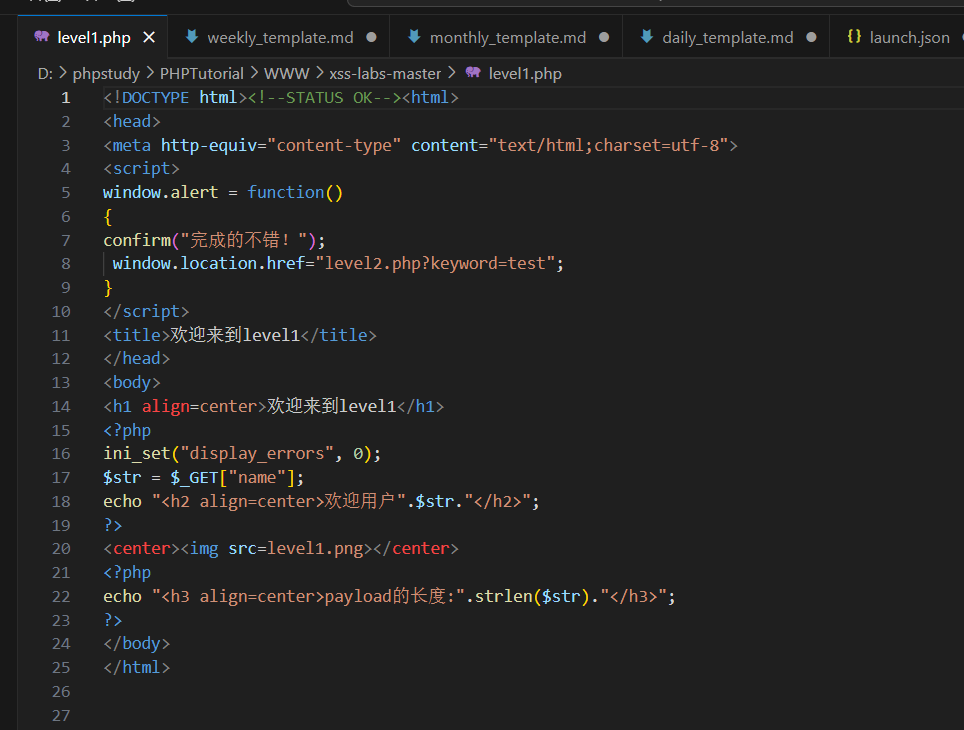Select the level1.php breadcrumb segment
Viewport: 964px width, 730px height.
click(x=525, y=74)
